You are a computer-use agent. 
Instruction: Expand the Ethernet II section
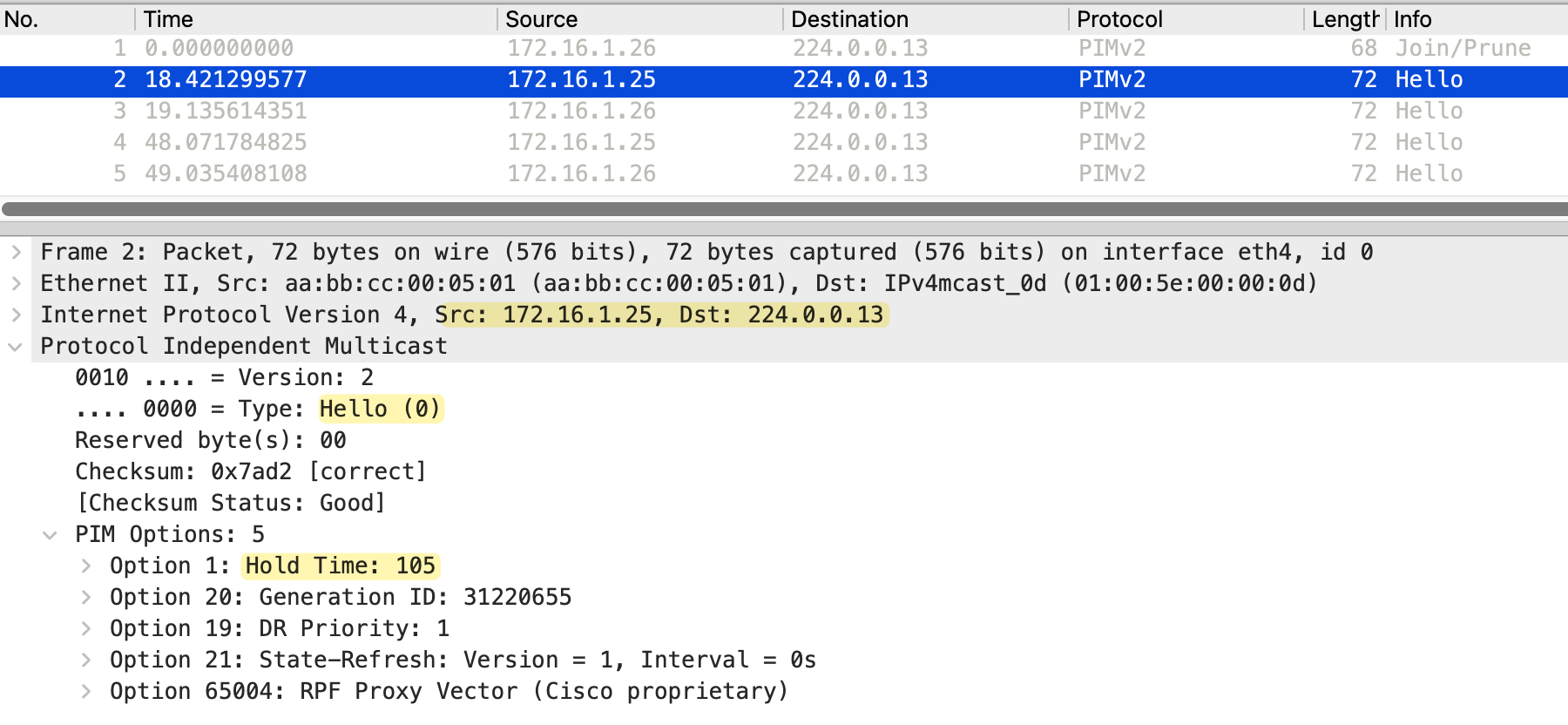(16, 284)
